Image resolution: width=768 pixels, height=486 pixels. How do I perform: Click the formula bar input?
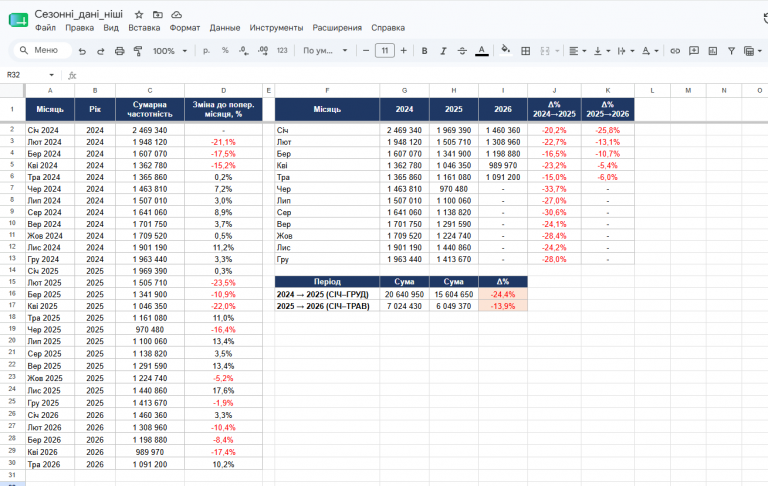421,75
